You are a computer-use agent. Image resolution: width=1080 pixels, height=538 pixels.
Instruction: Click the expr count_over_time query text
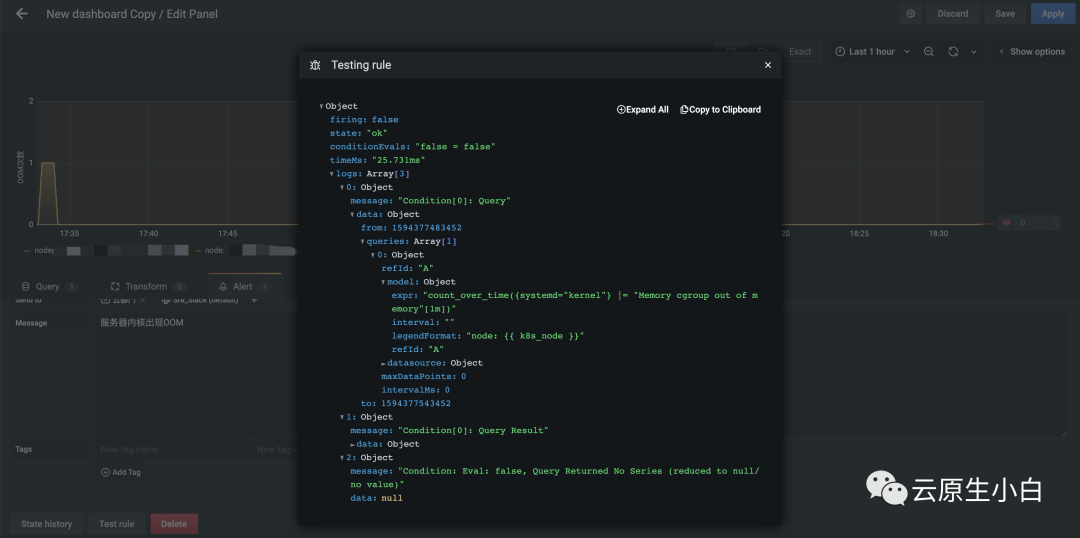[x=574, y=302]
